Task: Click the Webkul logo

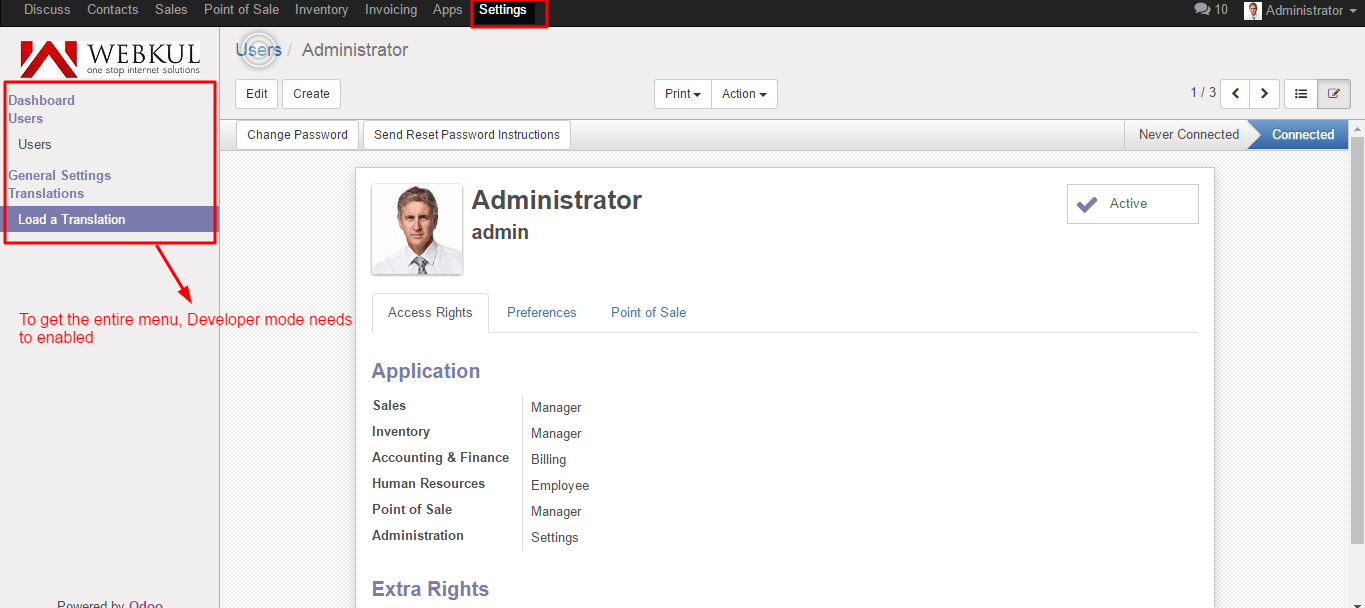Action: pos(110,59)
